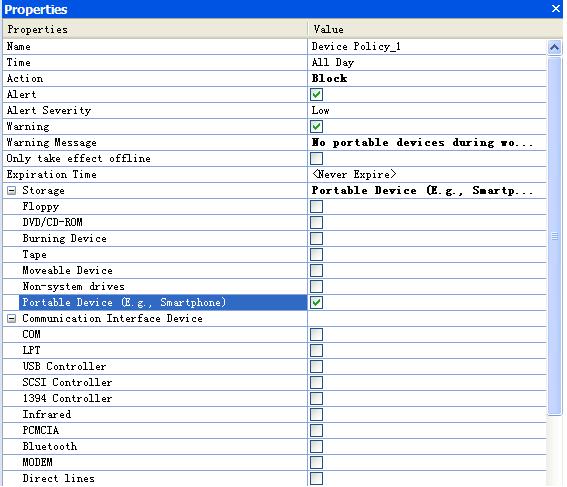Click the vertical scrollbar thumb
Viewport: 567px width, 487px height.
tap(554, 236)
